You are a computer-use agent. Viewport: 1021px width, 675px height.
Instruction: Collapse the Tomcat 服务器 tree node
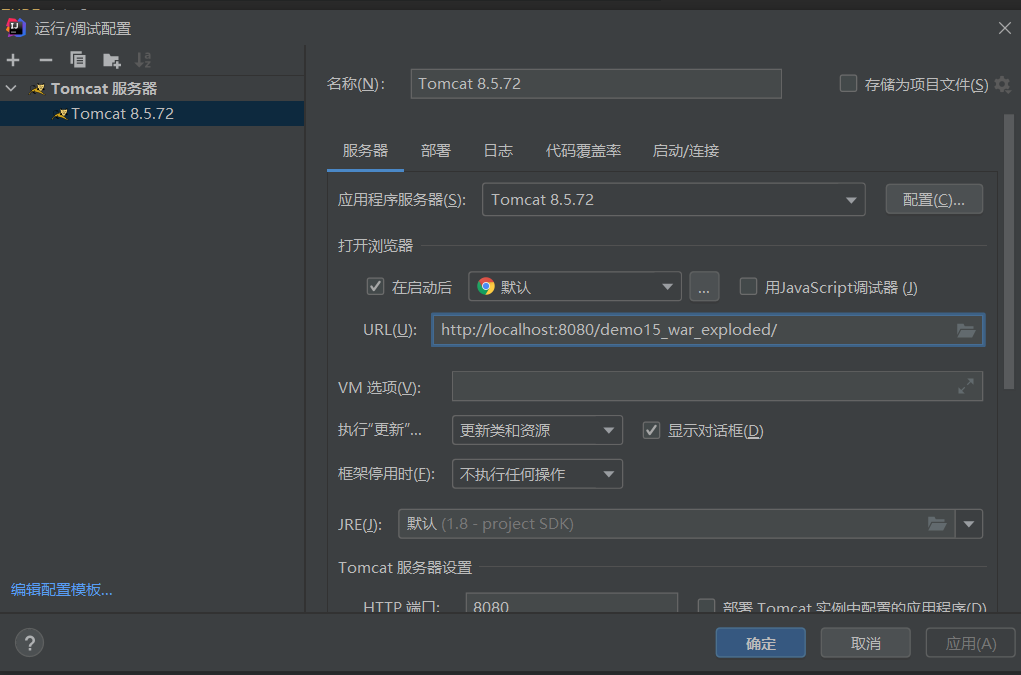11,88
